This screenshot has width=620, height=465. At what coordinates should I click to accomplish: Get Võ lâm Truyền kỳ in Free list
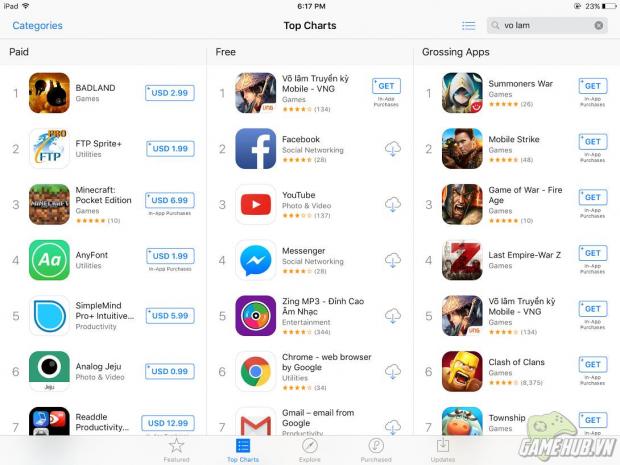coord(386,86)
